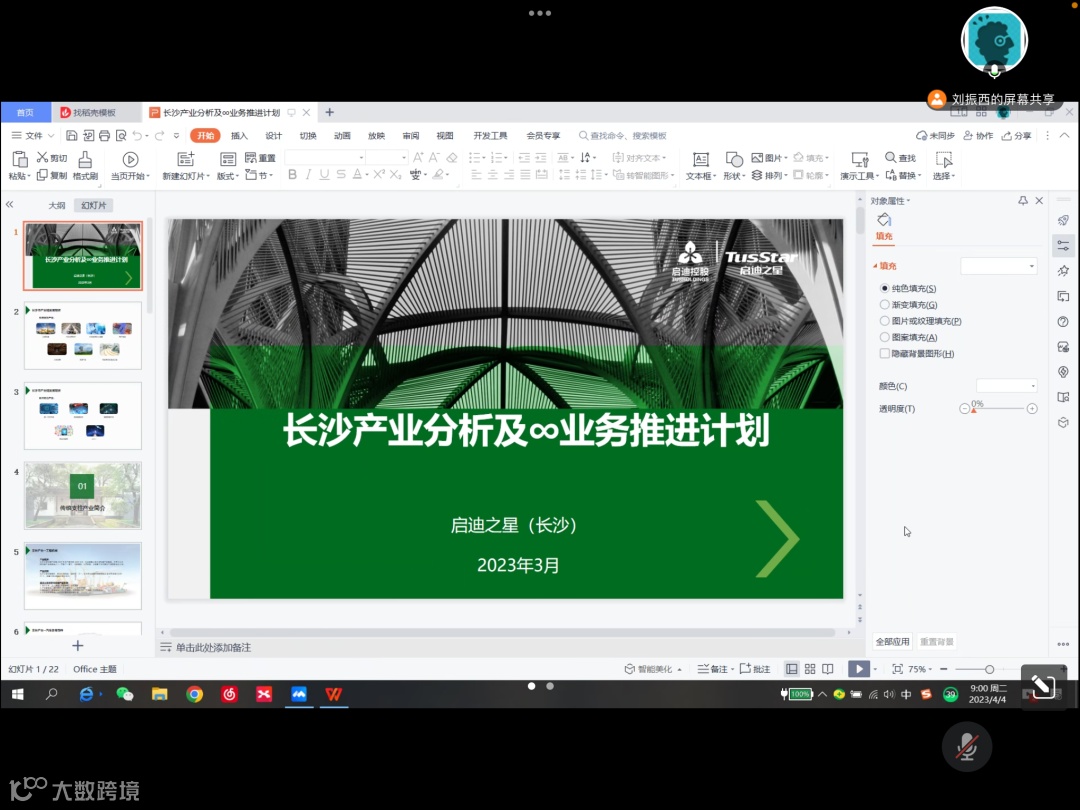
Task: Open the zoom percentage 75% dropdown
Action: point(920,669)
